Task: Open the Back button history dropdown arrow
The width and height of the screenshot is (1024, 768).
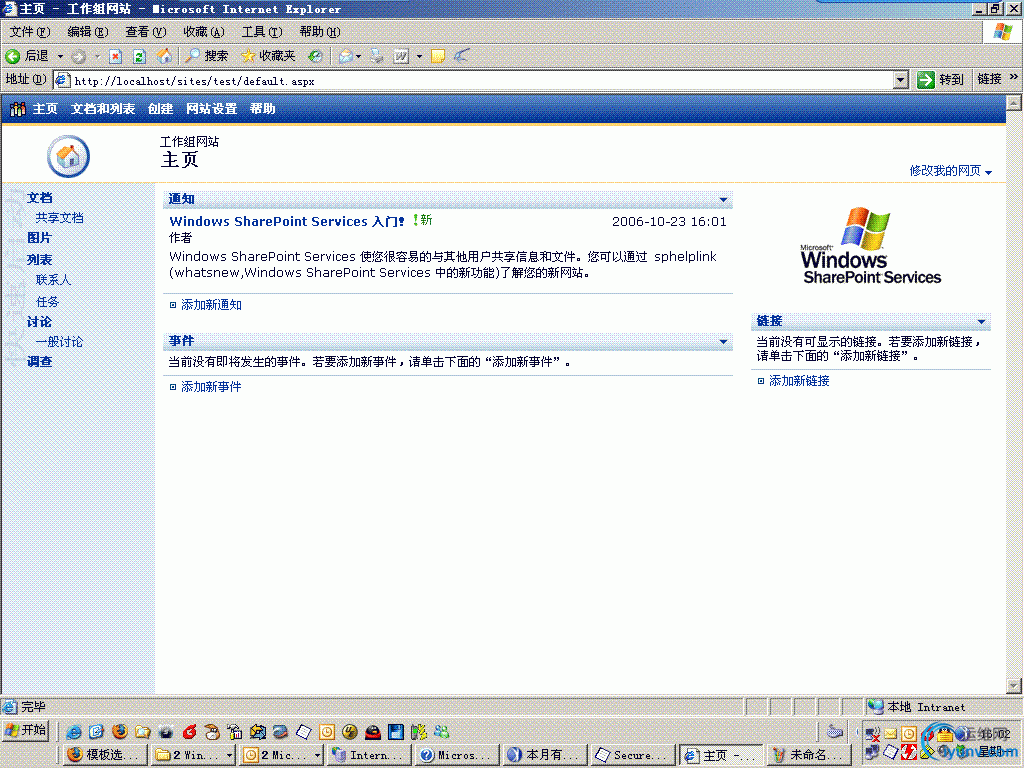Action: coord(60,57)
